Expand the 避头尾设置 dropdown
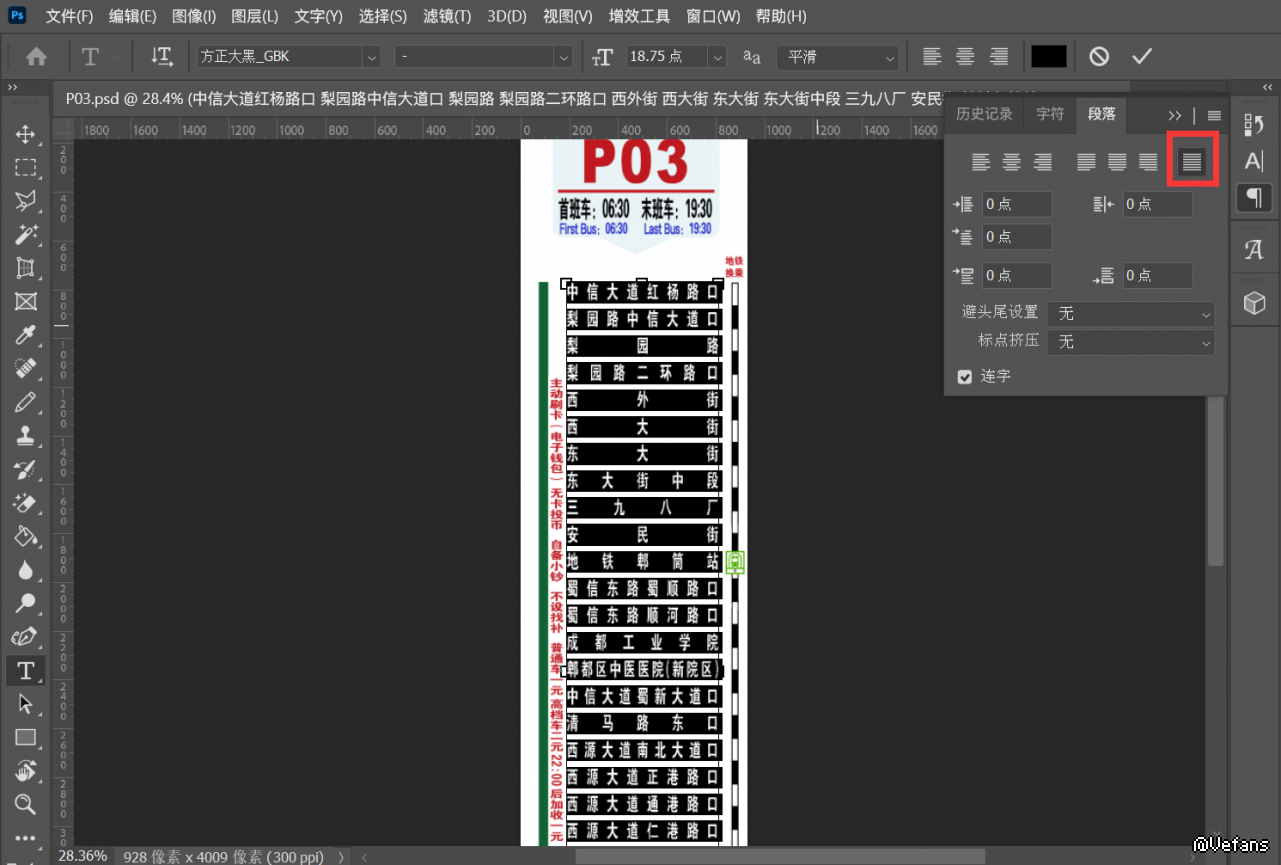Screen dimensions: 1281x865 pos(1130,314)
